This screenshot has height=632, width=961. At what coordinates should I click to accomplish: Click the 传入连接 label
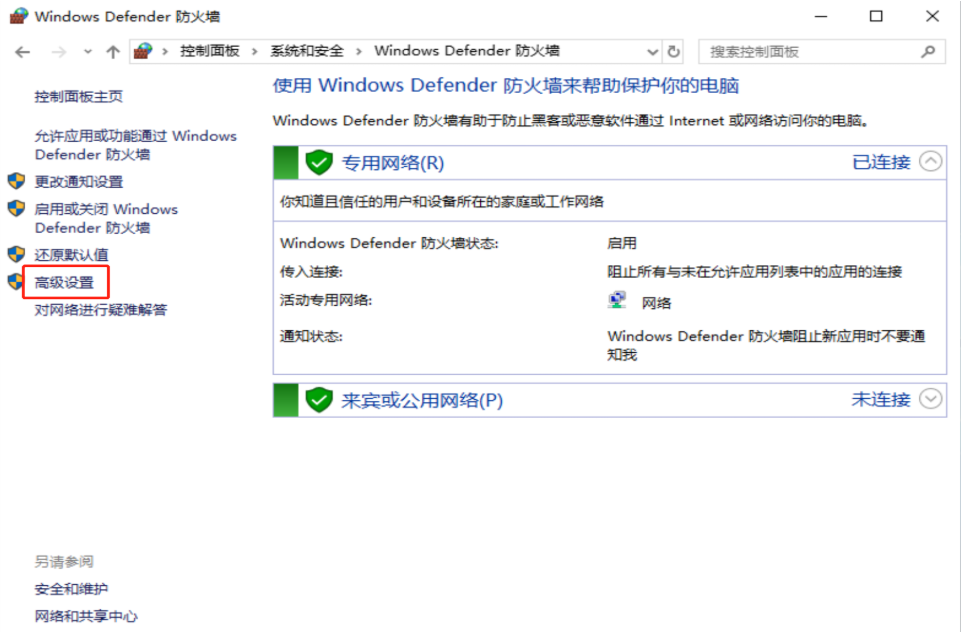pos(311,272)
